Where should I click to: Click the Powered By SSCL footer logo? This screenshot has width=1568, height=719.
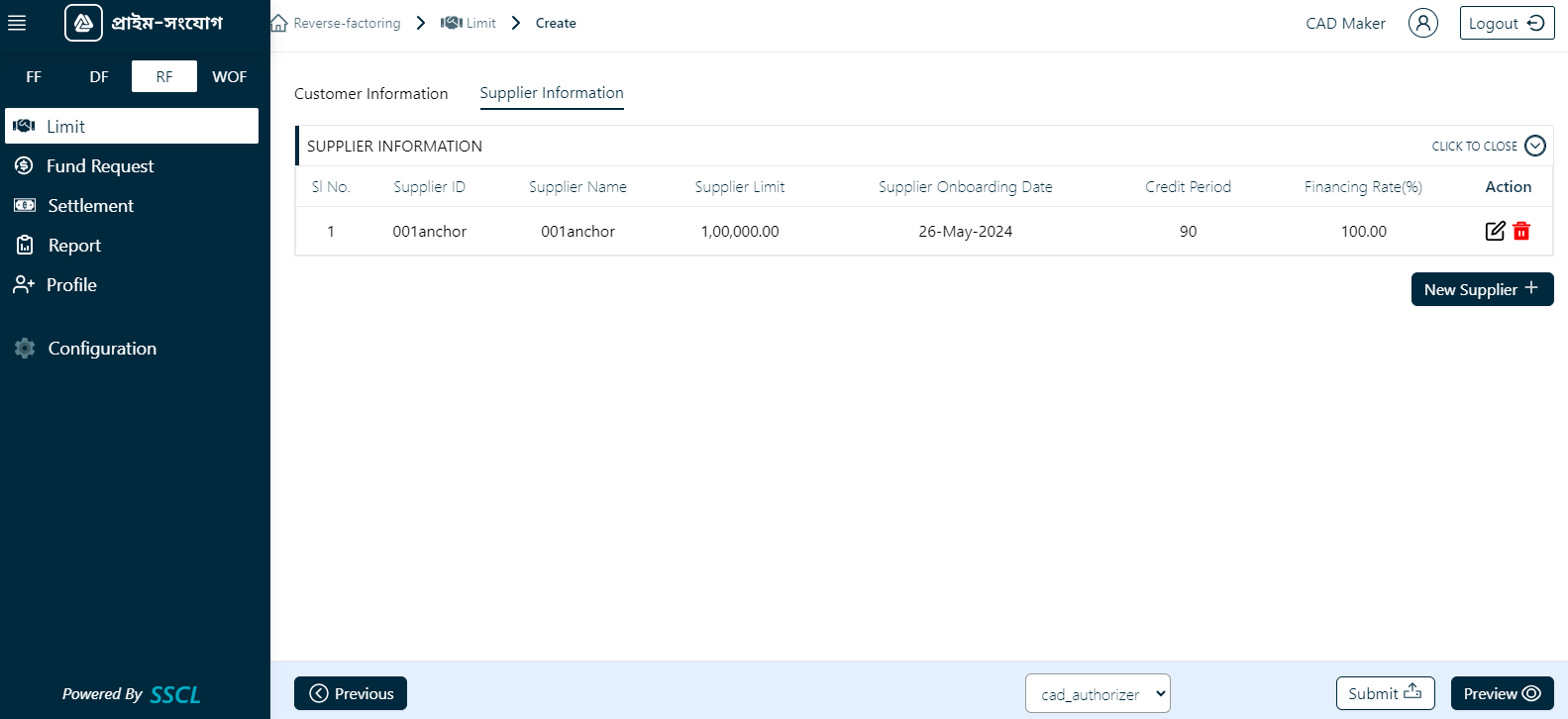(x=131, y=694)
